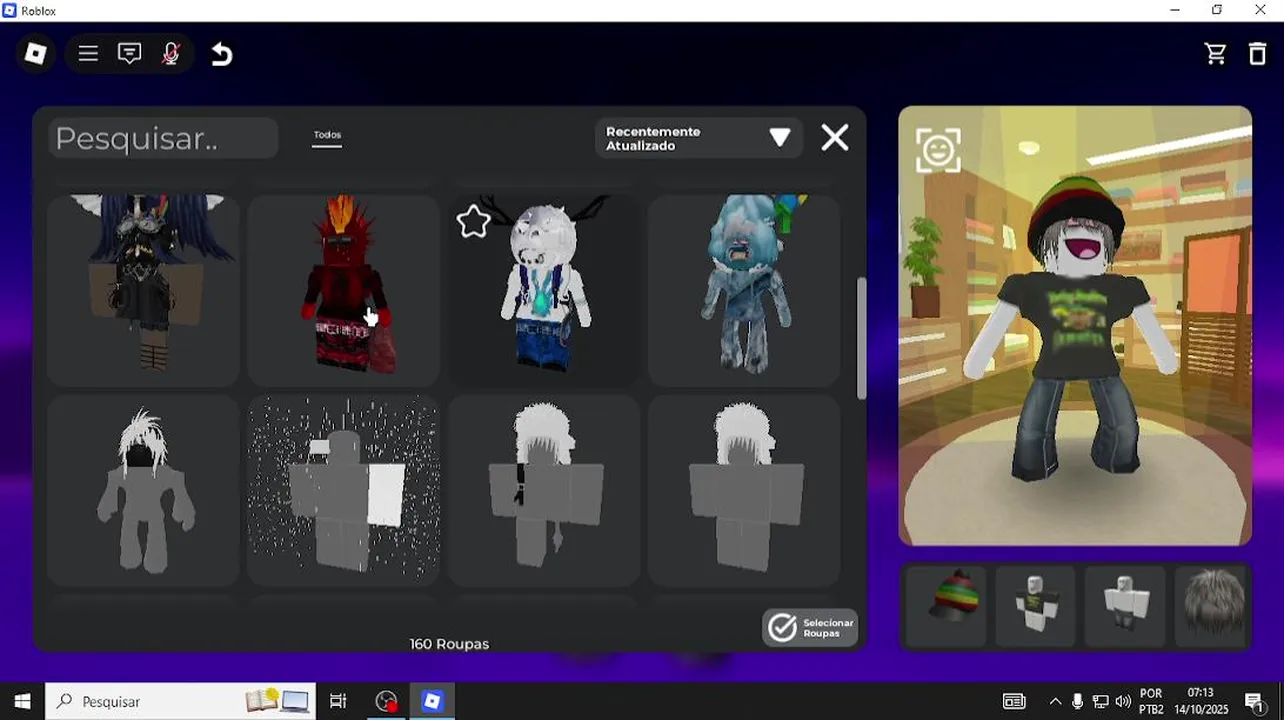Open network status tray icon
This screenshot has width=1284, height=720.
click(1100, 702)
